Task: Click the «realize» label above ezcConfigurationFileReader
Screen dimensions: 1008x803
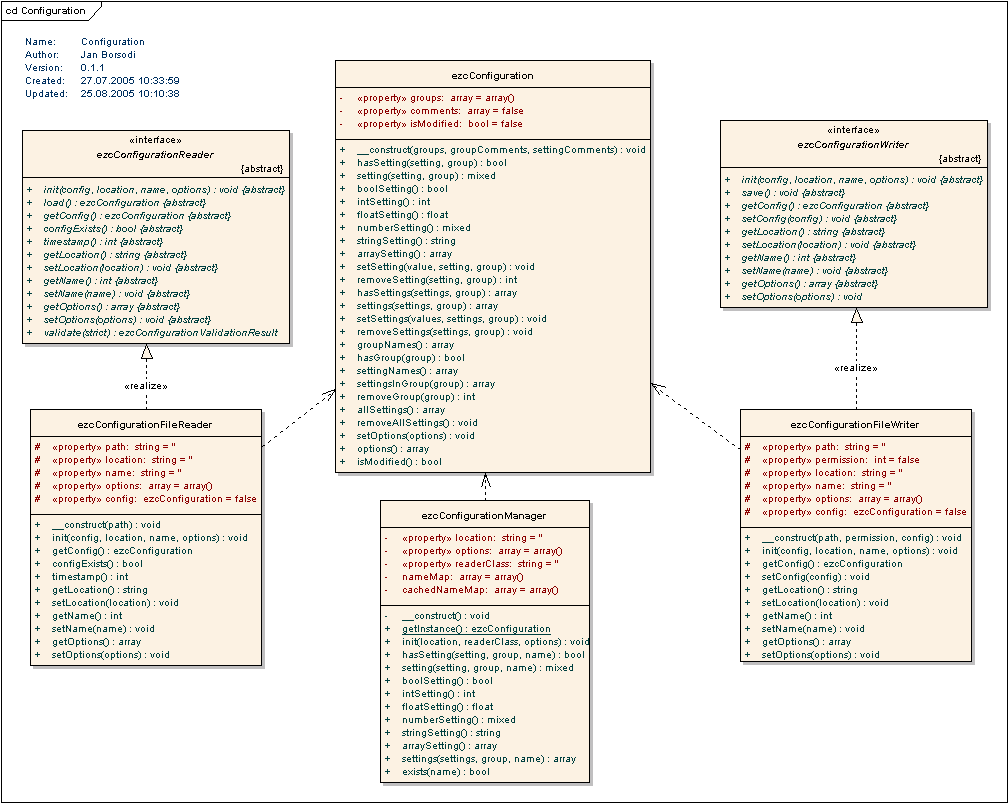Action: (x=145, y=385)
